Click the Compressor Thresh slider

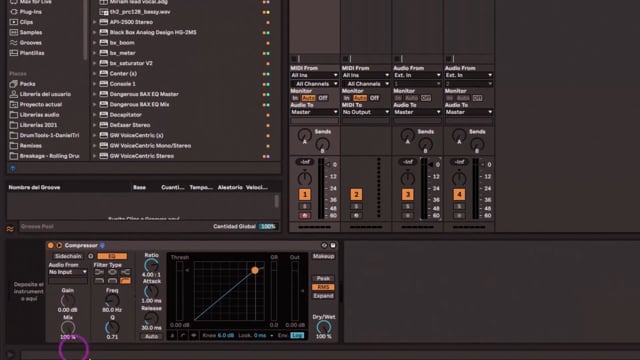point(179,291)
